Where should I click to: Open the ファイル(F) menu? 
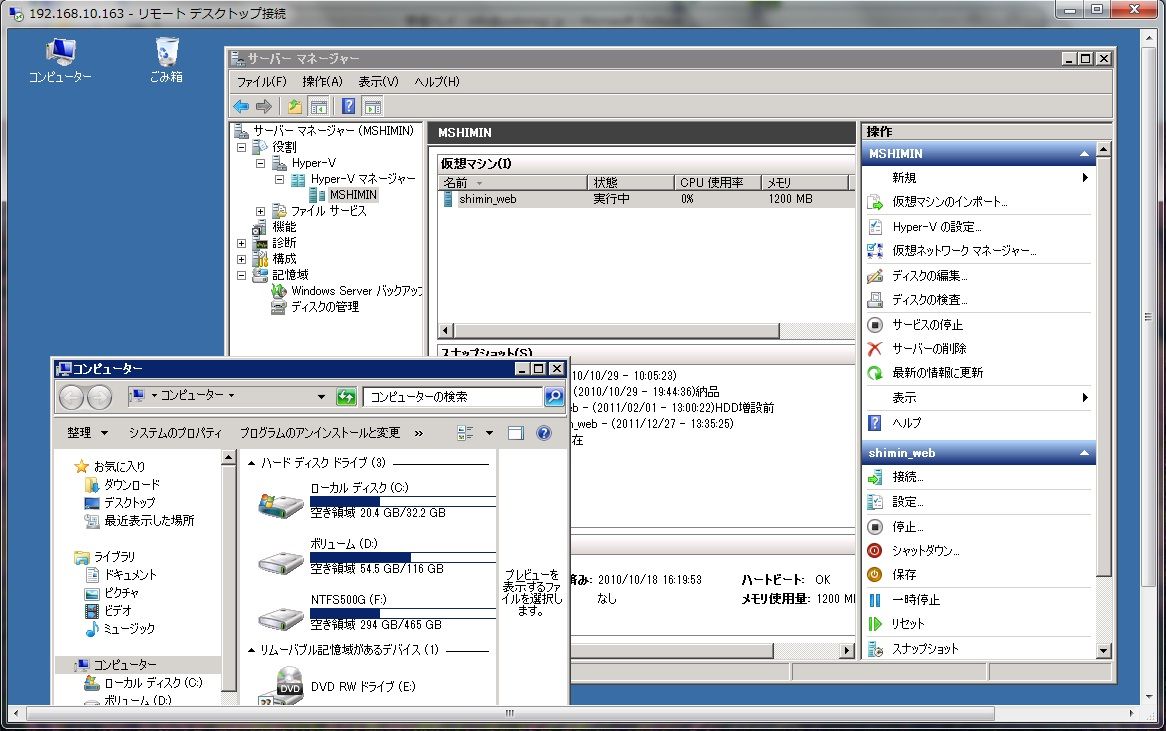(x=261, y=82)
